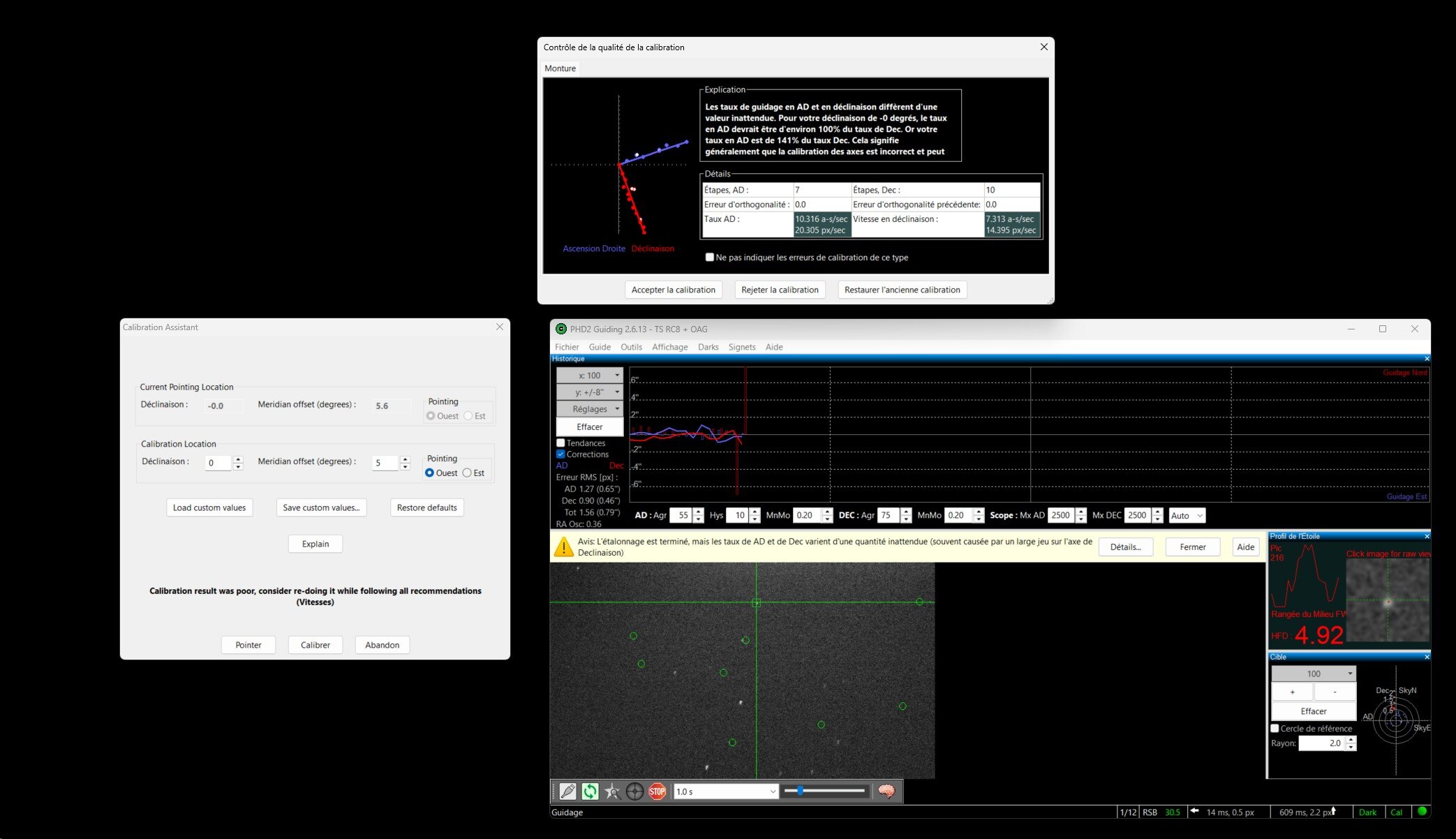This screenshot has width=1456, height=839.
Task: Click Rejeter la calibration button
Action: click(x=779, y=290)
